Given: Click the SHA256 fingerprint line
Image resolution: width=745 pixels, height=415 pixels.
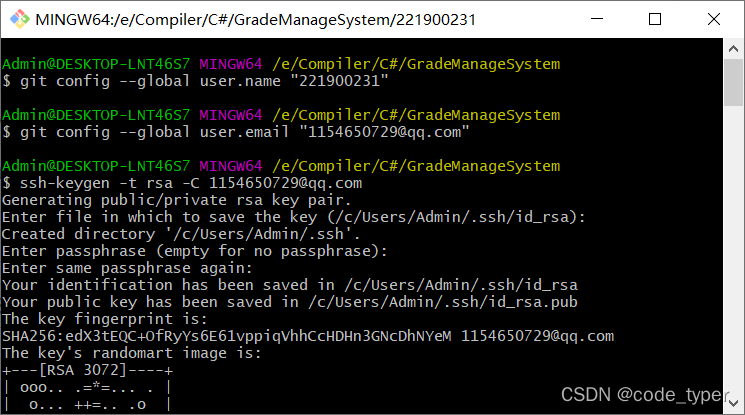Looking at the screenshot, I should click(308, 336).
